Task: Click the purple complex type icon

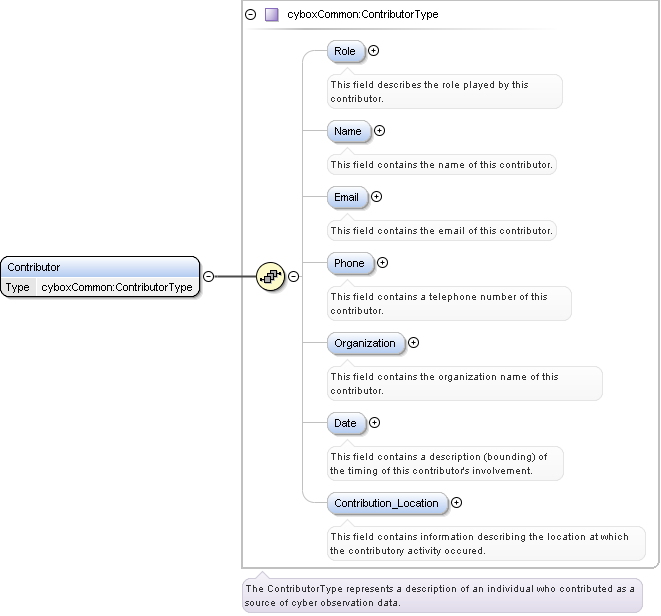Action: (271, 15)
